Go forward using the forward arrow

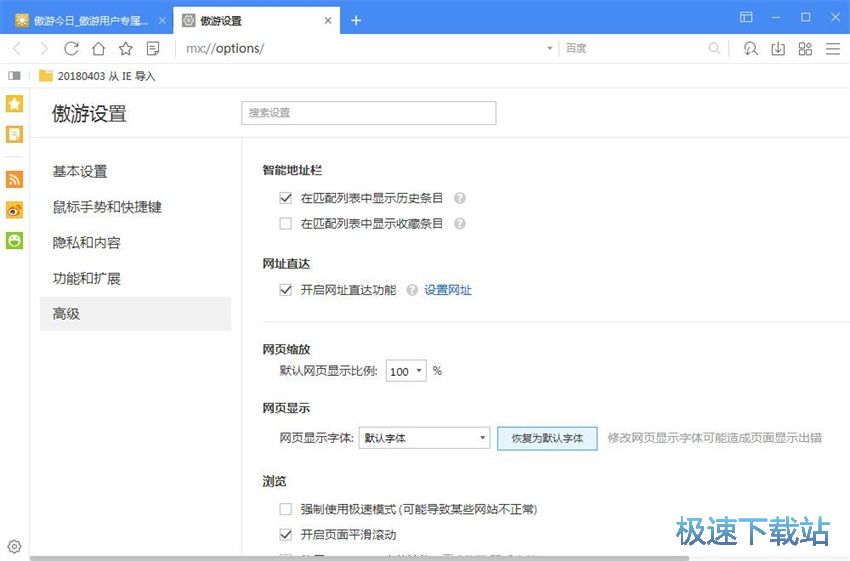(44, 49)
